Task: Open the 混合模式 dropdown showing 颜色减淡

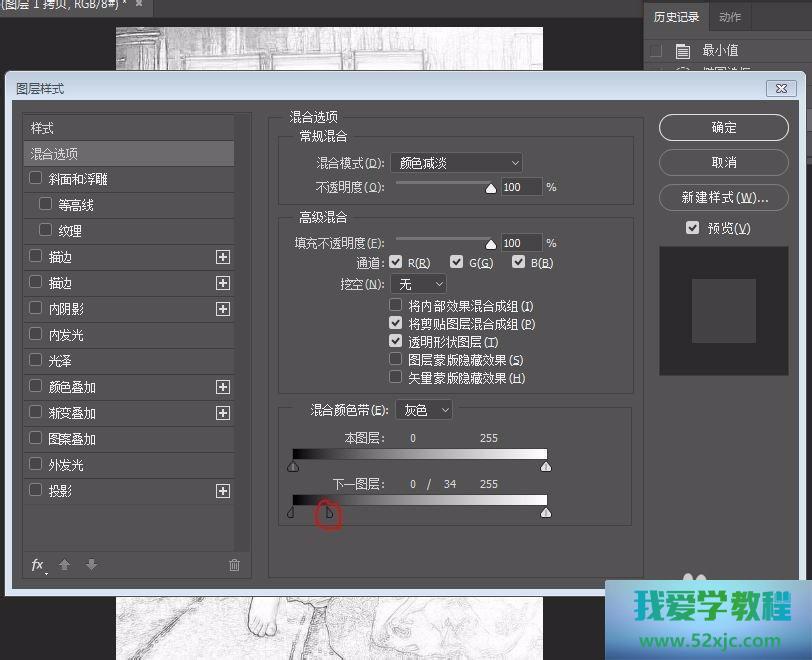Action: pyautogui.click(x=456, y=163)
